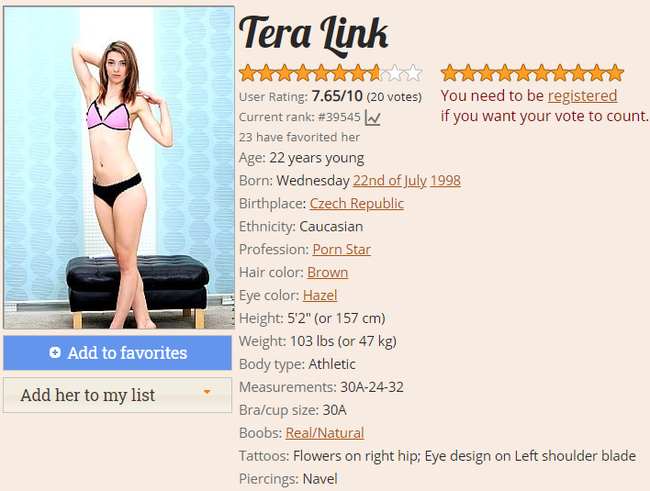Open the Real/Natural link
The image size is (650, 491).
(325, 433)
